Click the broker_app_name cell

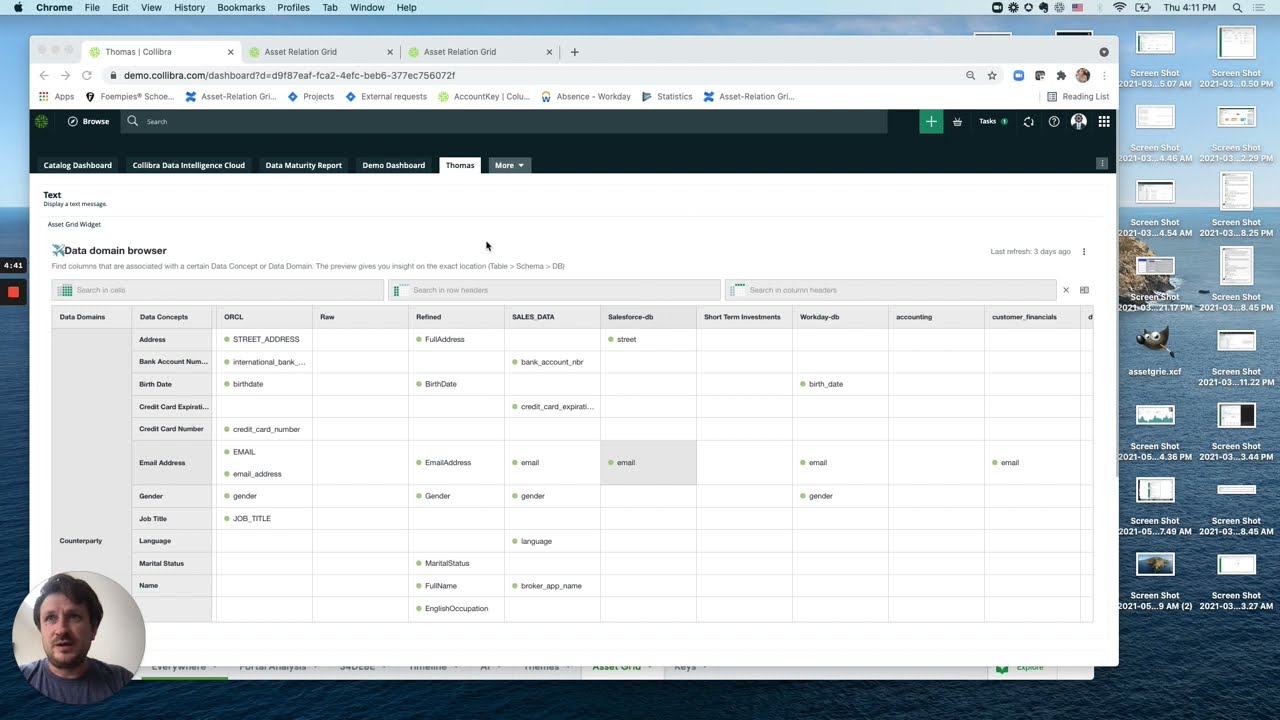pos(552,586)
